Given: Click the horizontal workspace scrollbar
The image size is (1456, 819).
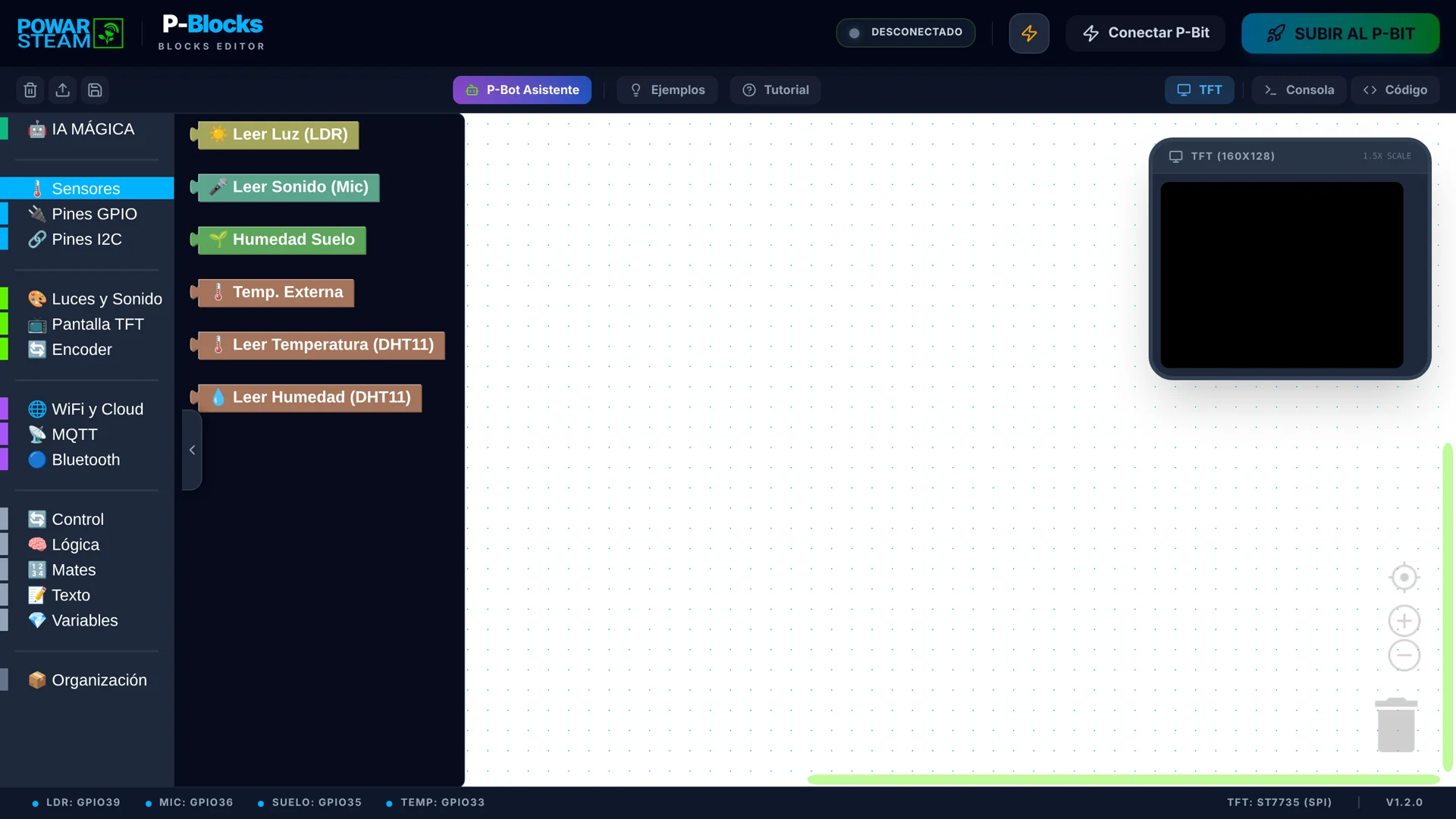Looking at the screenshot, I should point(1123,780).
